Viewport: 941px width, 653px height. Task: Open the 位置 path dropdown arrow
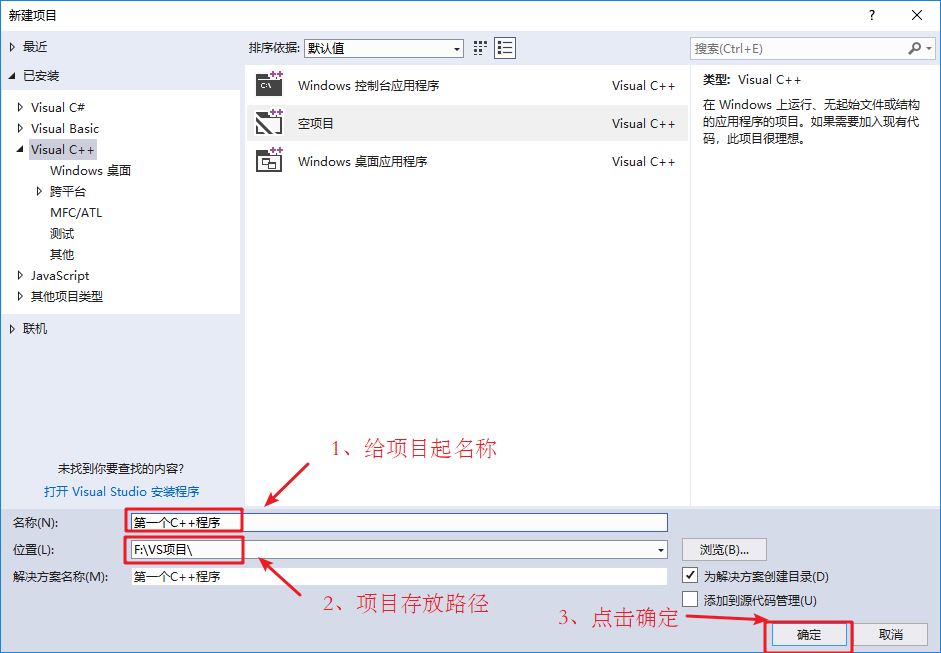tap(660, 550)
